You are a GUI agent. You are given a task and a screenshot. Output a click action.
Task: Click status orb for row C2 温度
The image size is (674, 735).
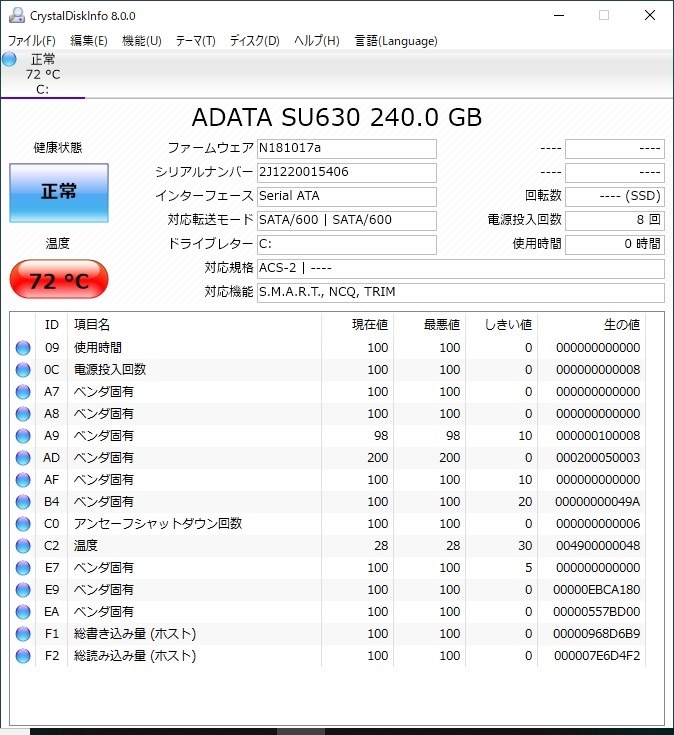[x=23, y=546]
